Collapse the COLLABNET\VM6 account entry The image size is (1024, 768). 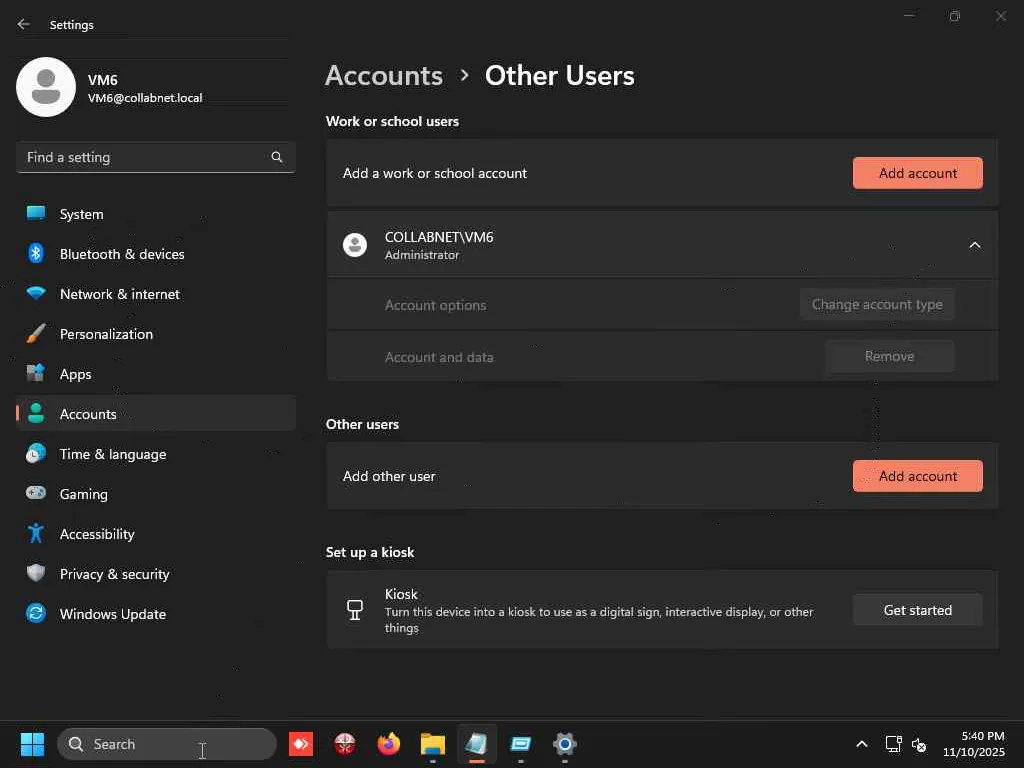pos(974,245)
